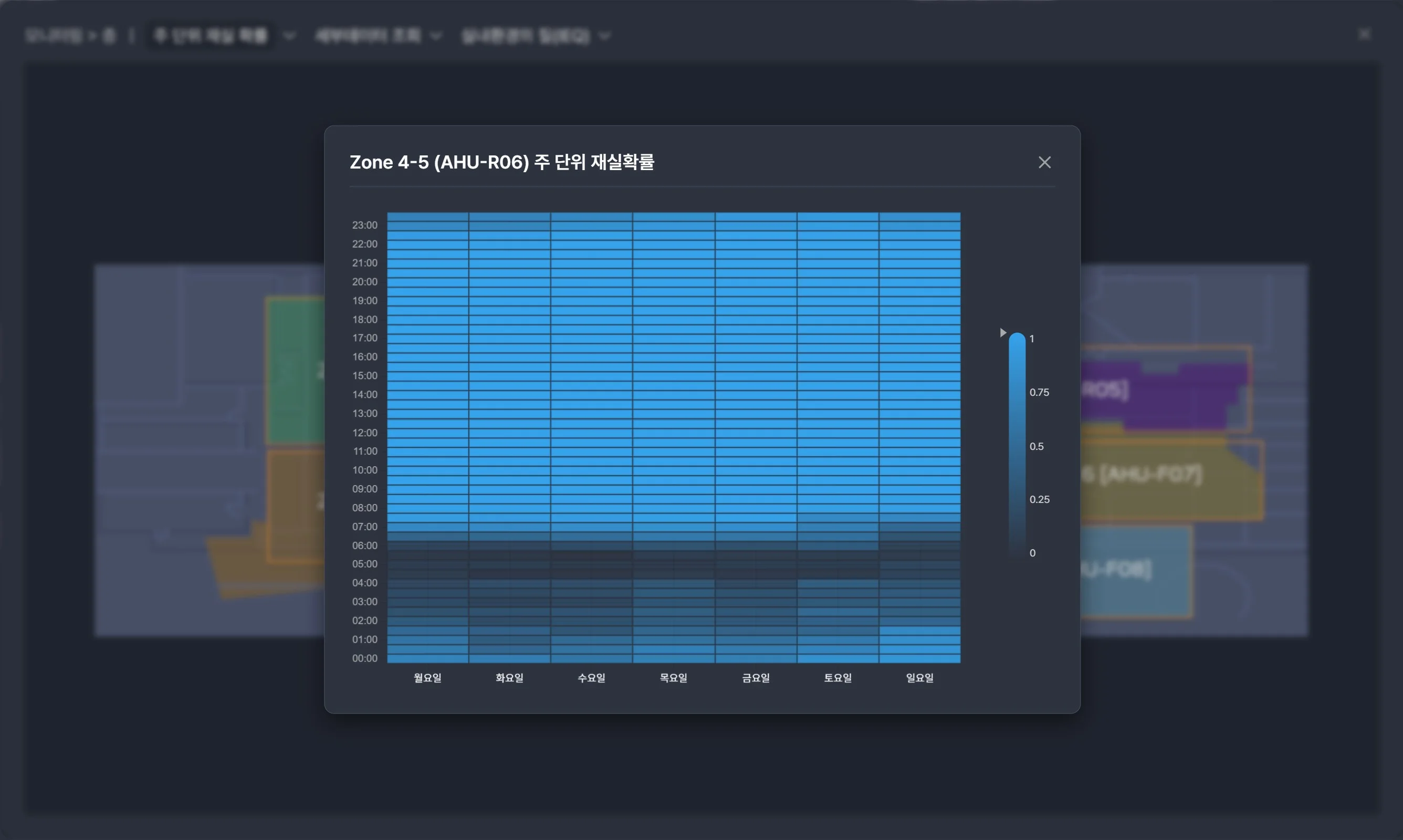Image resolution: width=1403 pixels, height=840 pixels.
Task: Select the 일요일 axis label
Action: [x=920, y=678]
